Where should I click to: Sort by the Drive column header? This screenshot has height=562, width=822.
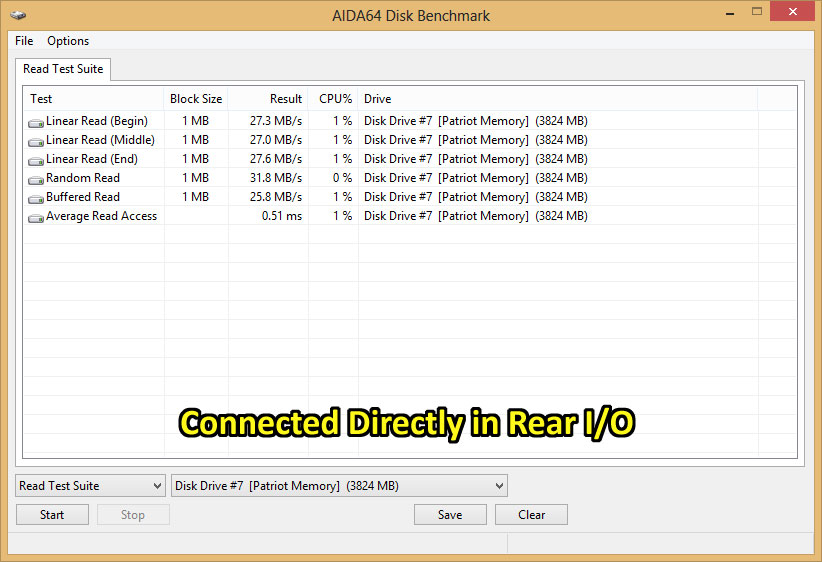tap(558, 99)
